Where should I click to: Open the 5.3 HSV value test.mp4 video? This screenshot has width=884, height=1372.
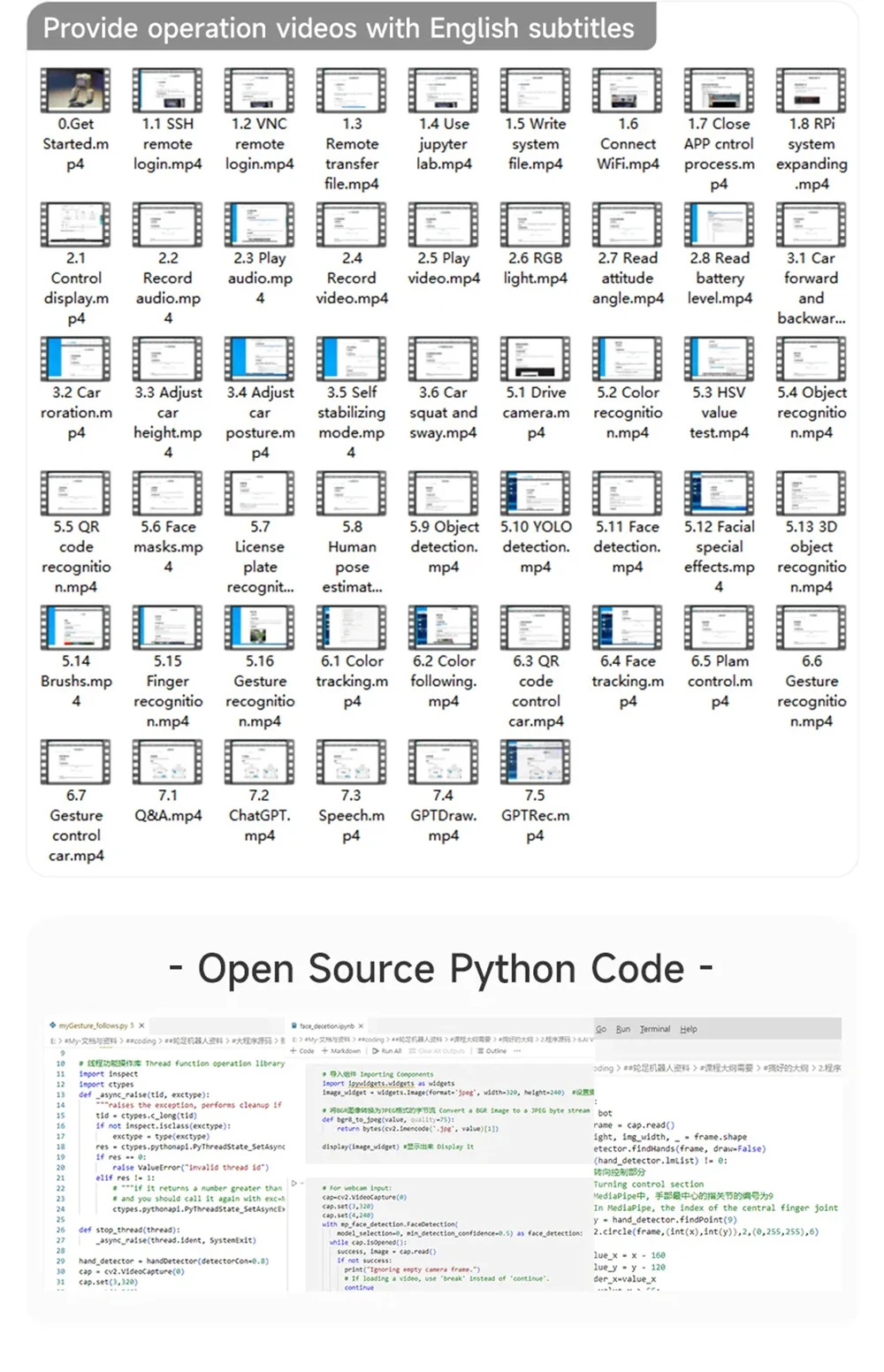(x=720, y=359)
